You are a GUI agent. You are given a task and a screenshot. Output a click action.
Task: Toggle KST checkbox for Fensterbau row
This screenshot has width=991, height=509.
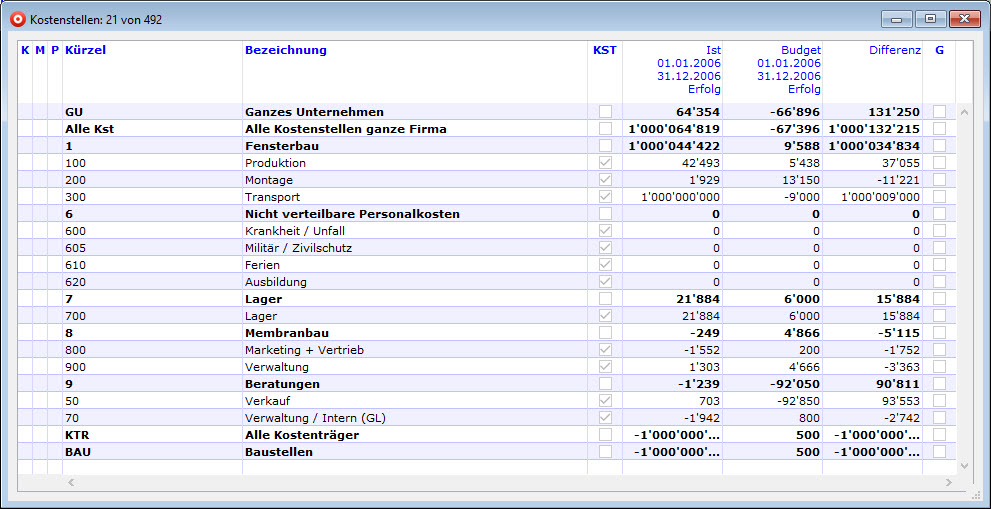tap(605, 146)
